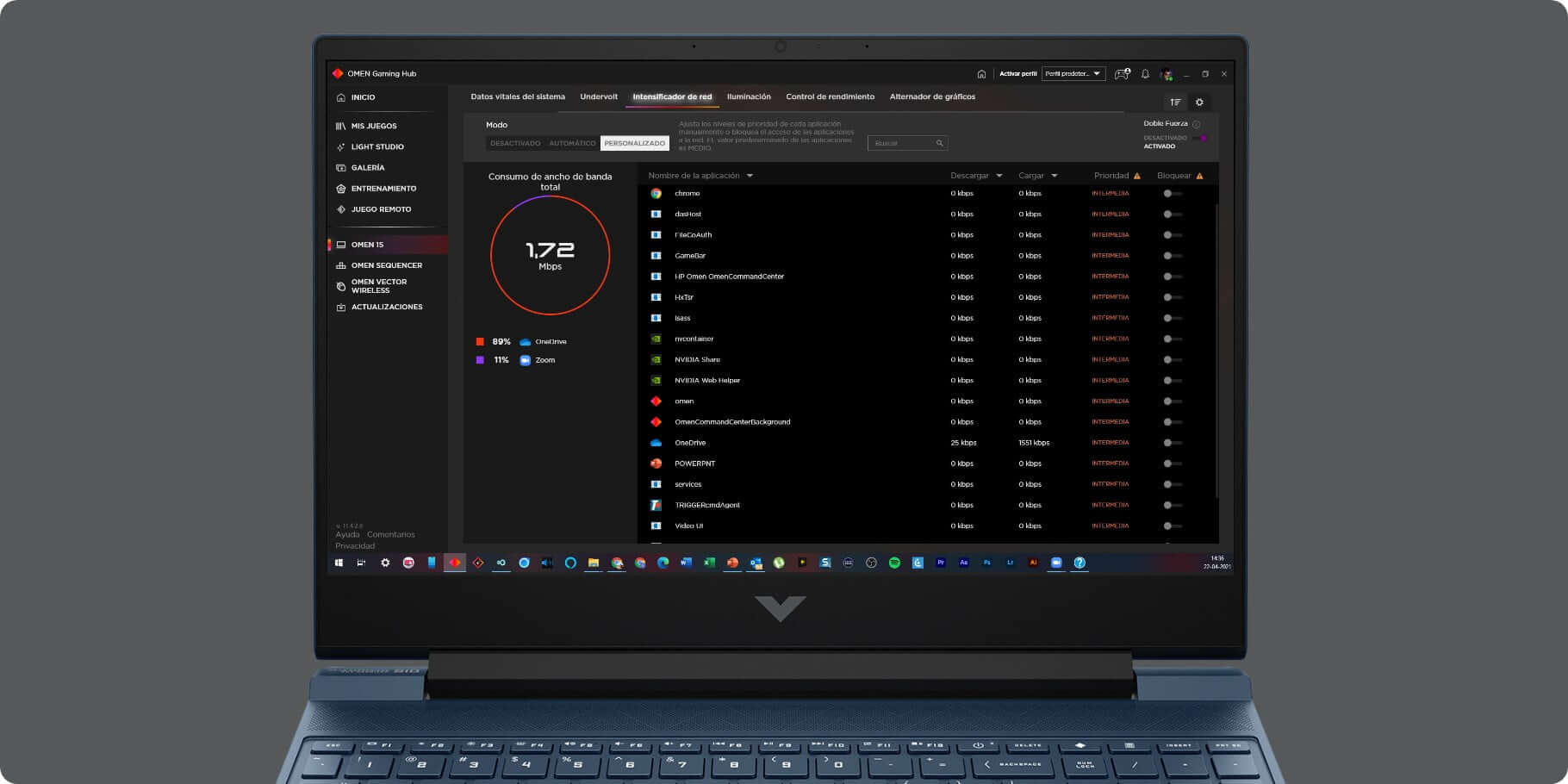Open Zoom from the taskbar
Screen dimensions: 1568x784
point(1056,563)
